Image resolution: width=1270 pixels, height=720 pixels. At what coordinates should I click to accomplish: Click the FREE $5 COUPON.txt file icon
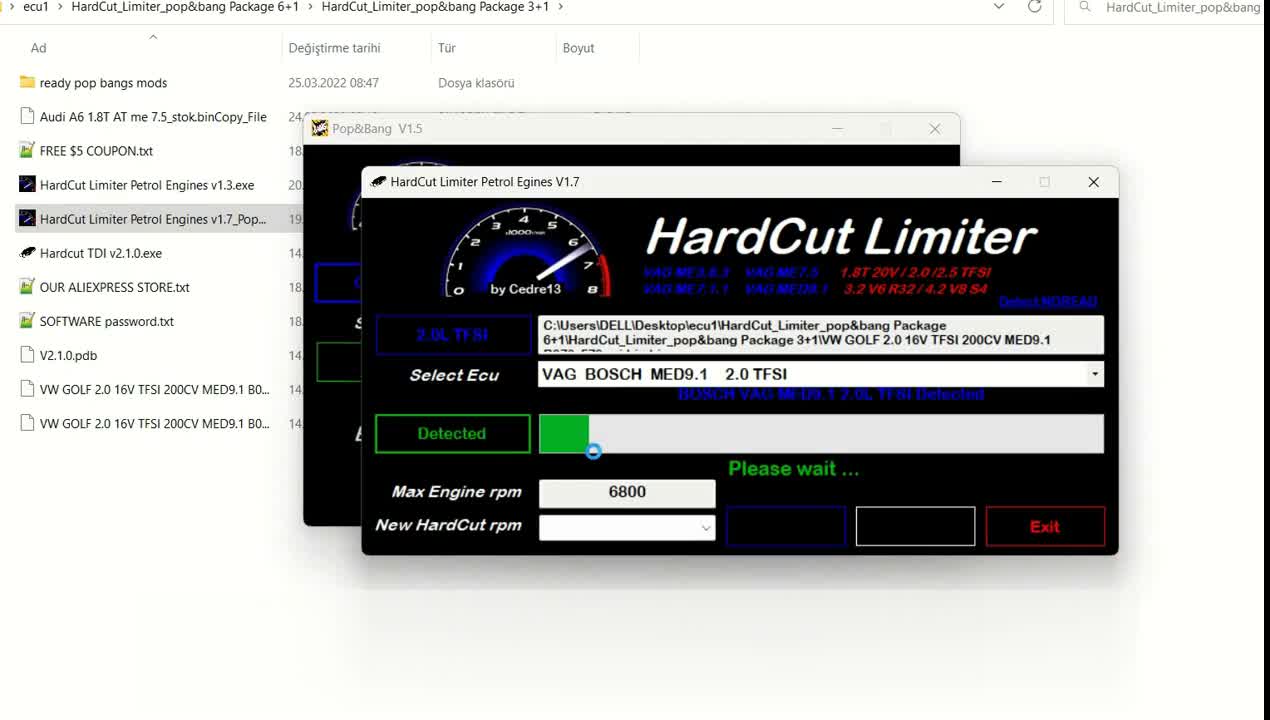[27, 151]
